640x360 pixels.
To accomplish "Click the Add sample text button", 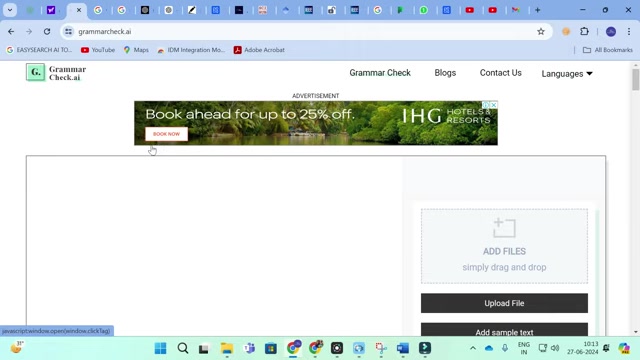I will pyautogui.click(x=504, y=330).
